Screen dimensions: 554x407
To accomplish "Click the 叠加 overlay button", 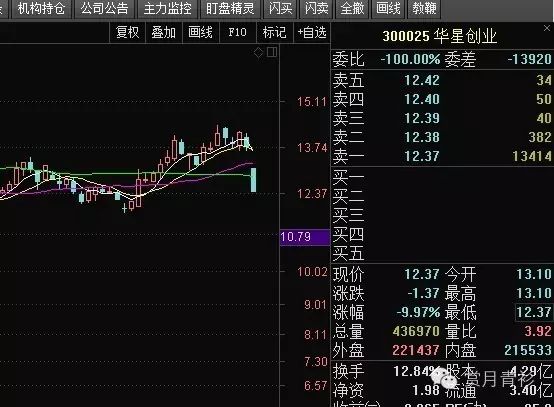I will pyautogui.click(x=164, y=33).
